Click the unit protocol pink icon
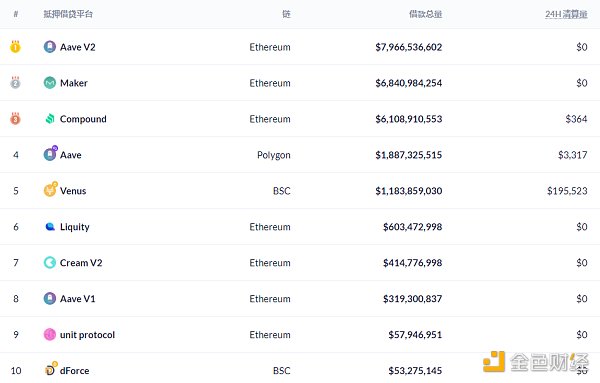600x383 pixels. (x=50, y=334)
